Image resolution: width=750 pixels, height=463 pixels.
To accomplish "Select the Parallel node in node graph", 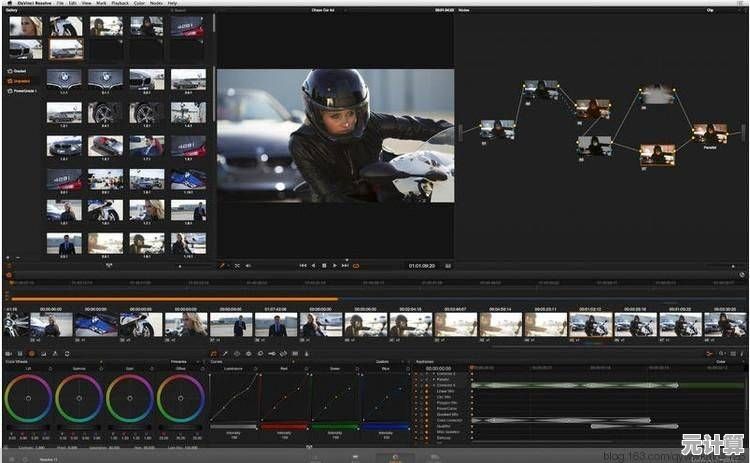I will (710, 134).
